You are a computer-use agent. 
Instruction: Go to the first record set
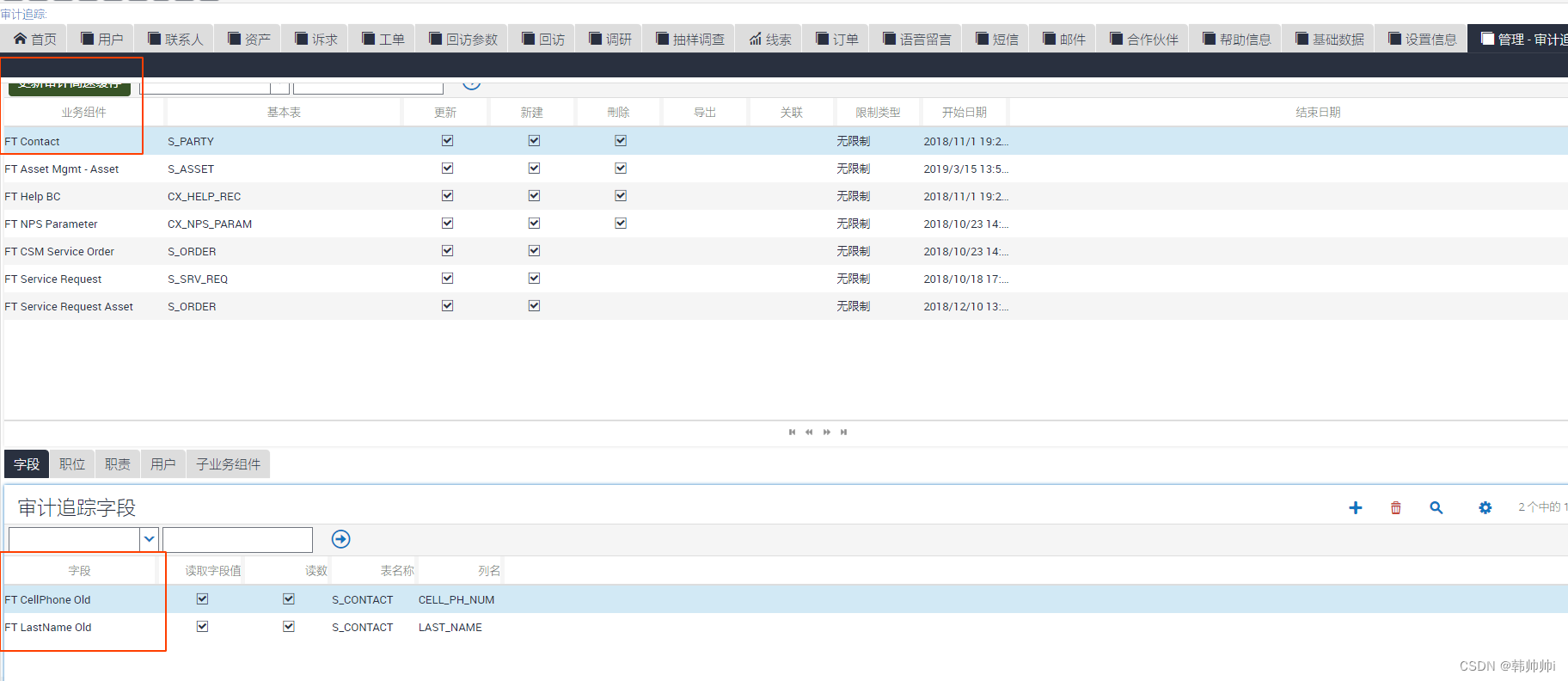[x=792, y=432]
